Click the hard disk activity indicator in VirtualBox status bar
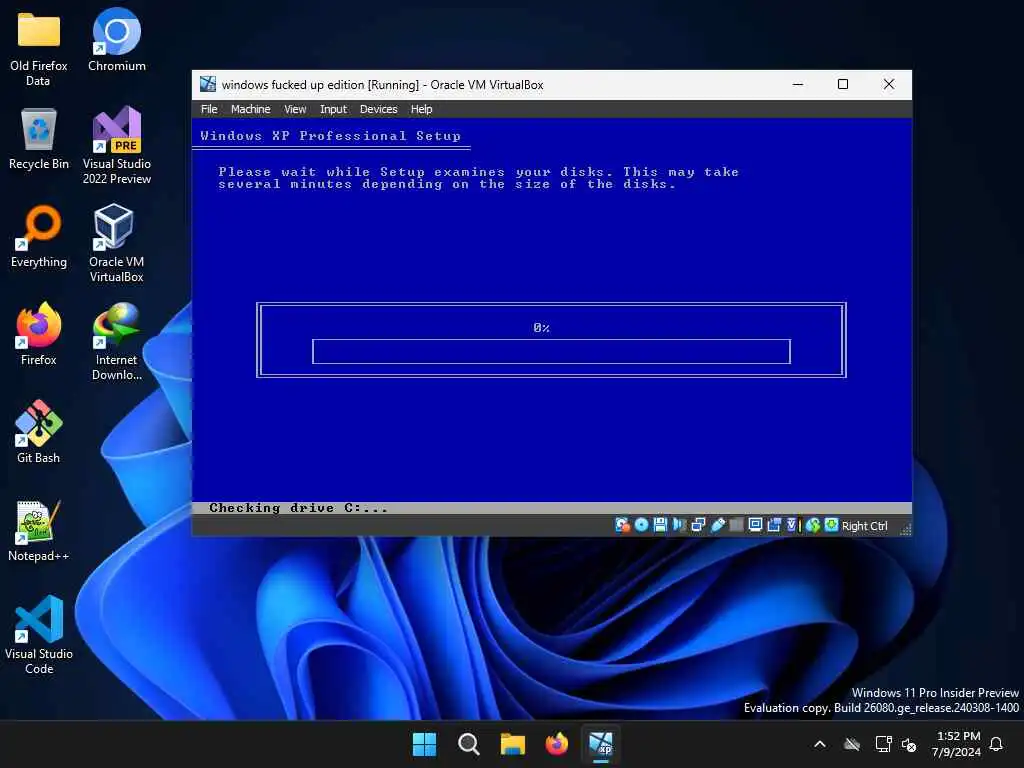The image size is (1024, 768). (x=622, y=525)
